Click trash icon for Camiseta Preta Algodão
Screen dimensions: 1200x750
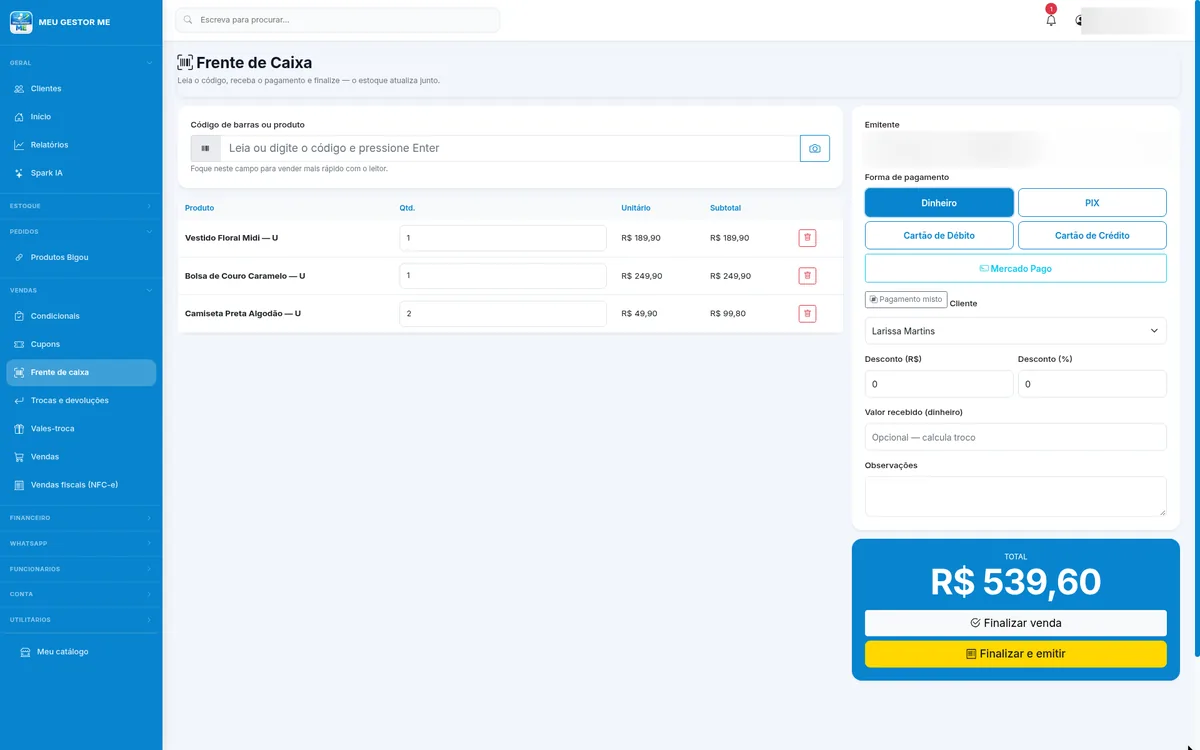tap(807, 314)
